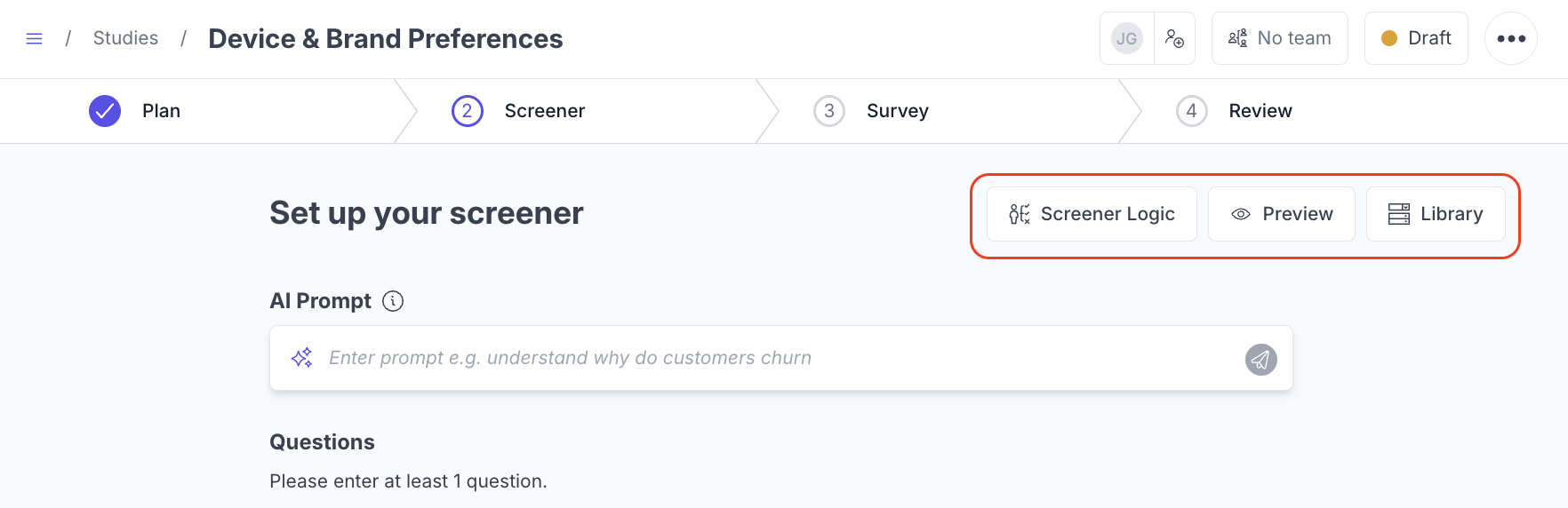Click the add collaborator icon
1568x508 pixels.
click(1174, 38)
